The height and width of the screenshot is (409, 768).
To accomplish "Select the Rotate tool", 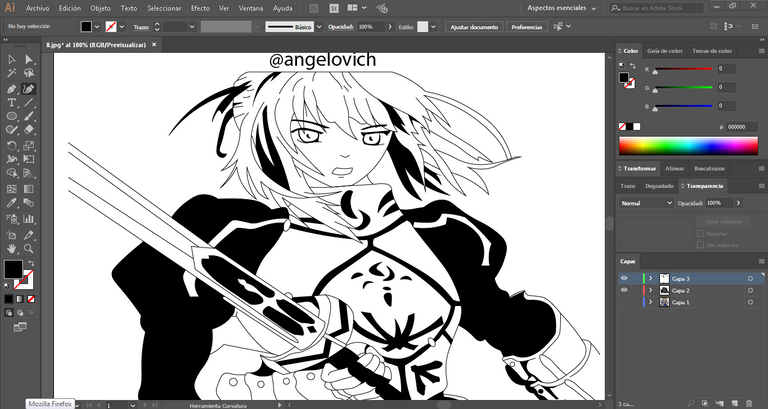I will (12, 145).
